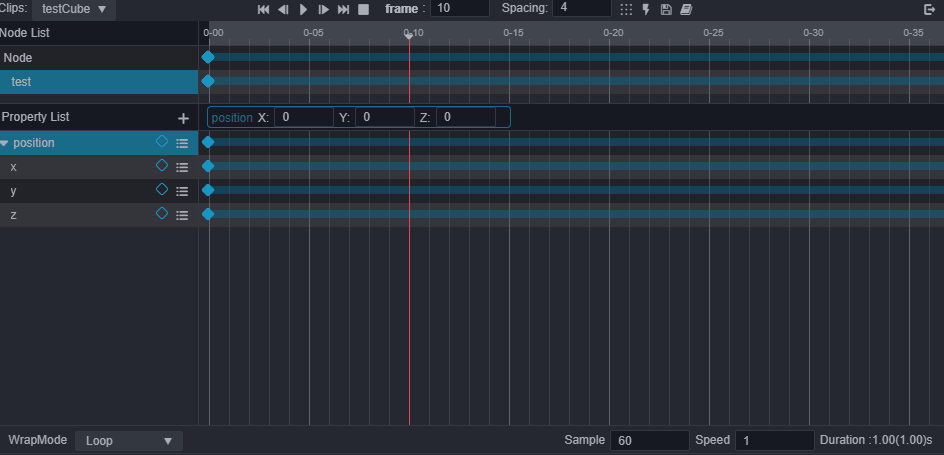
Task: Toggle keyframe diamond on position row
Action: (162, 142)
